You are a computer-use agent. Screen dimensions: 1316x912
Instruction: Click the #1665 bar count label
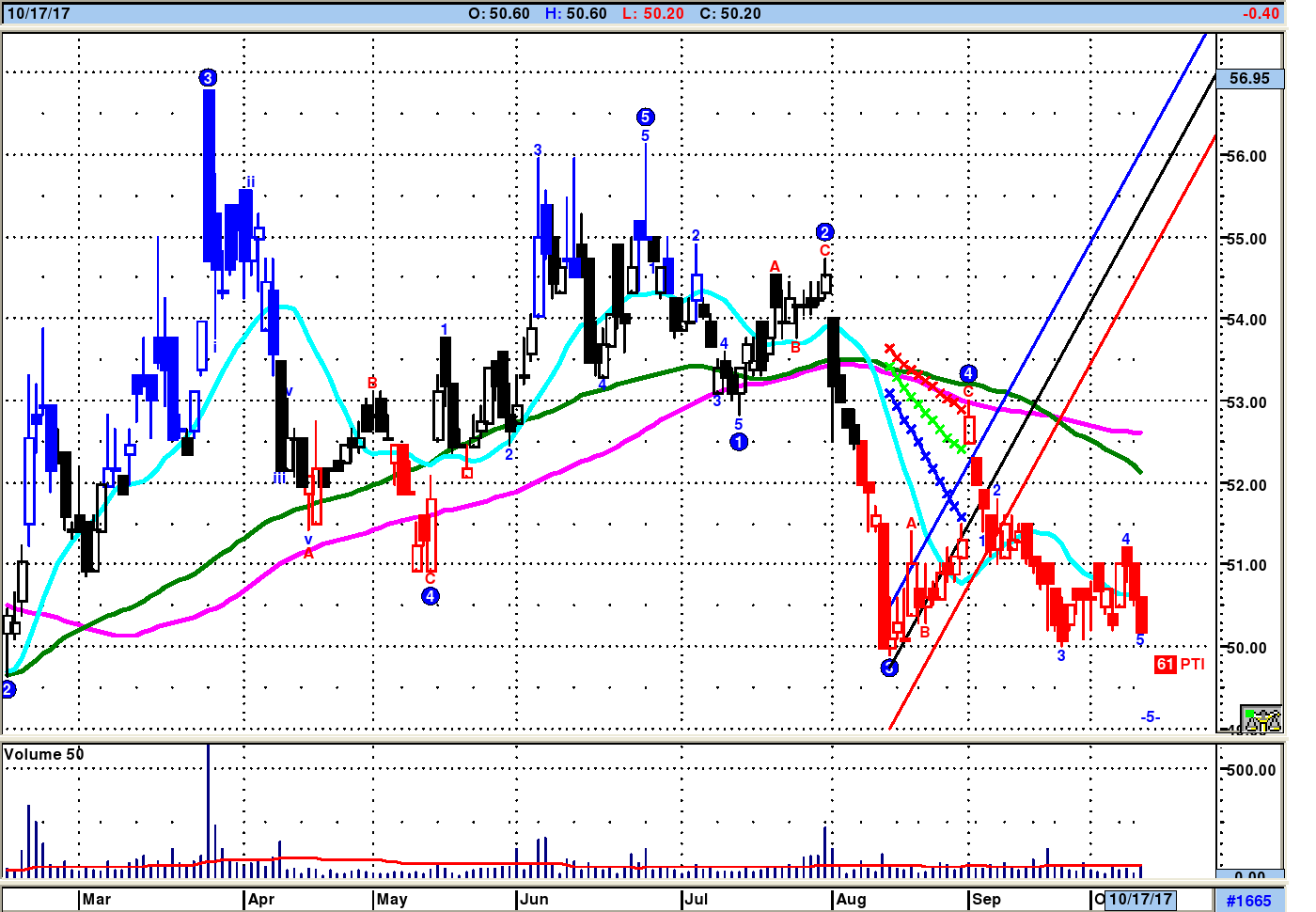click(1249, 900)
